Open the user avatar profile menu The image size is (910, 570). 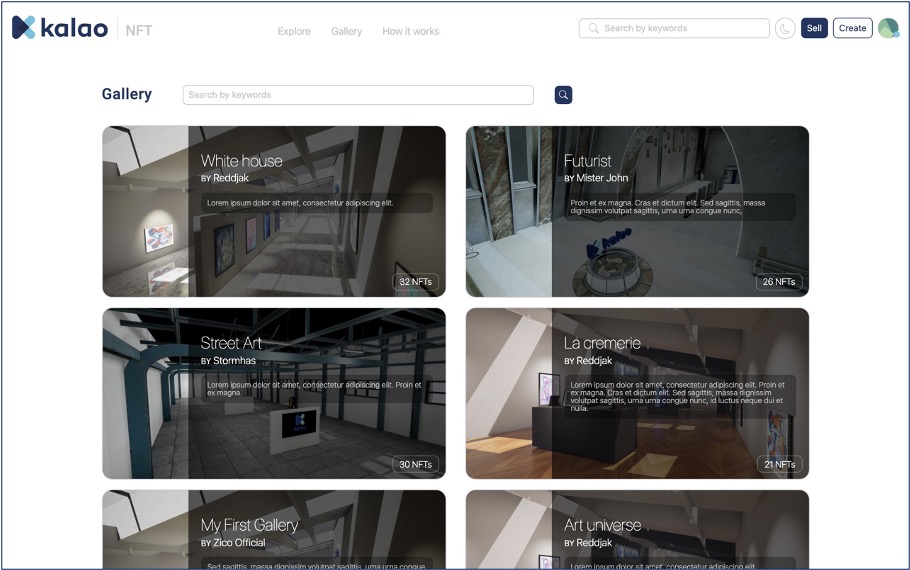pyautogui.click(x=888, y=28)
